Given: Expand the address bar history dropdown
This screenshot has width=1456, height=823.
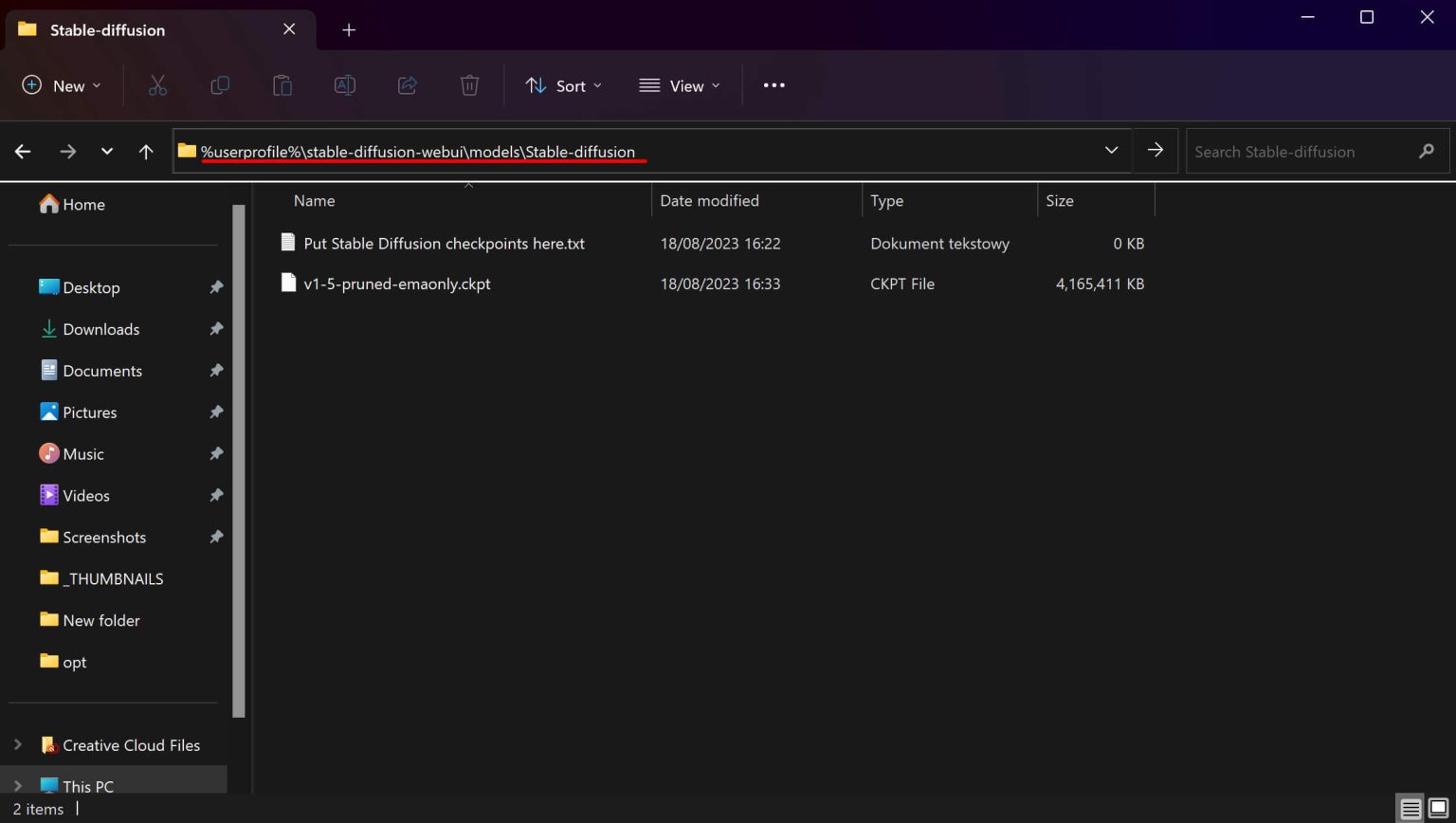Looking at the screenshot, I should [x=1110, y=150].
